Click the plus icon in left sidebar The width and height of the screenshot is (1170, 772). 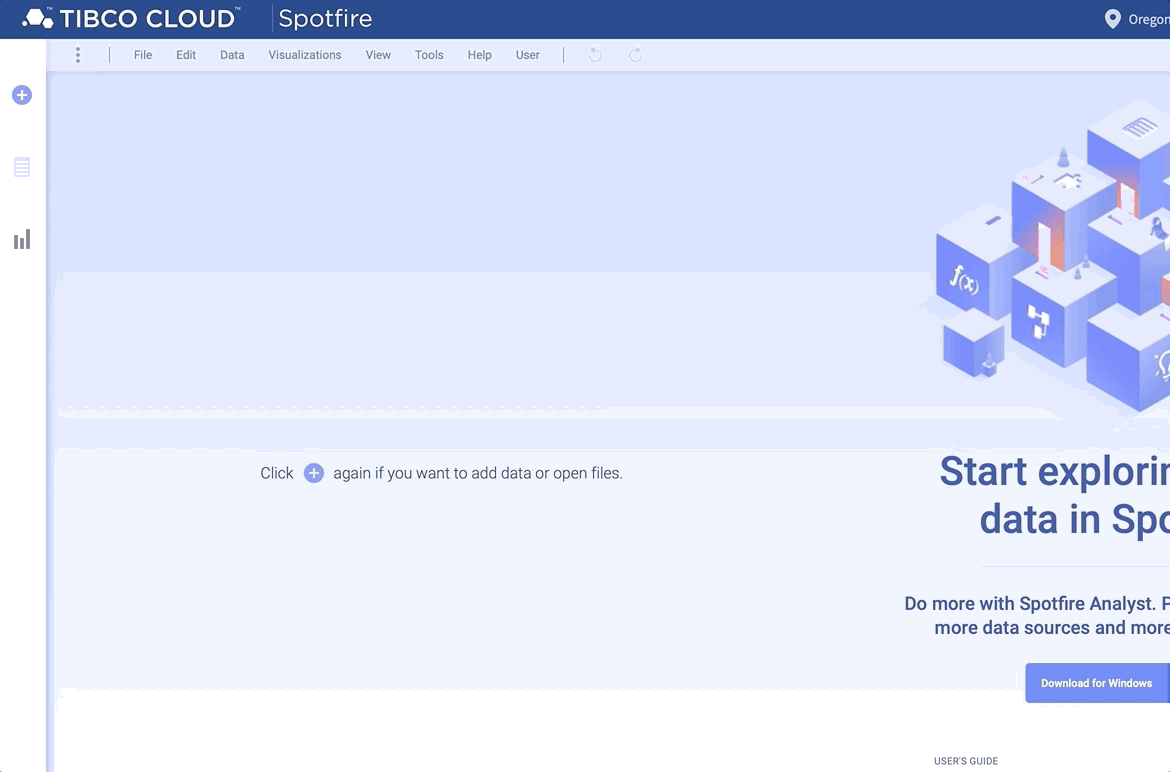click(22, 95)
